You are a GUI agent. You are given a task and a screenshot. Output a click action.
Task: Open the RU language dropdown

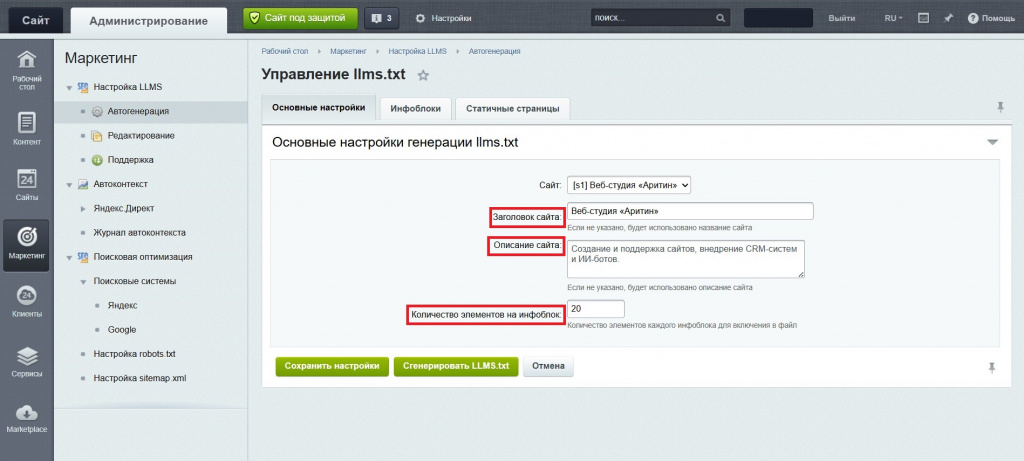coord(893,18)
